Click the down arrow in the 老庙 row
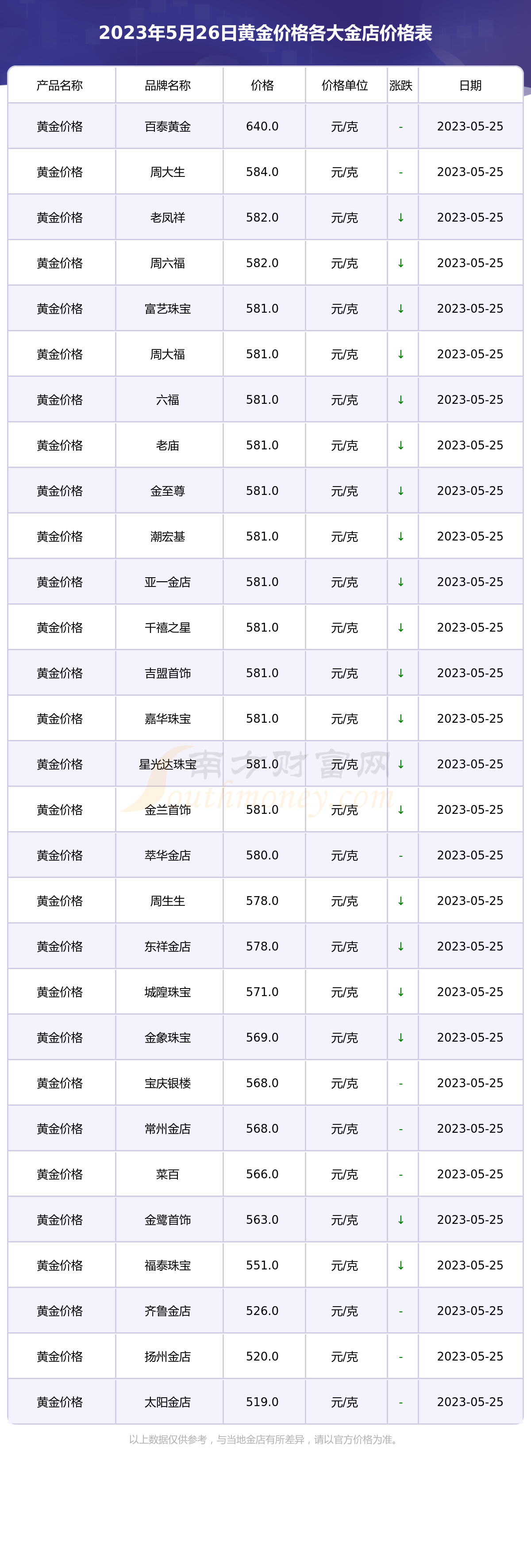Image resolution: width=531 pixels, height=1568 pixels. pyautogui.click(x=401, y=445)
